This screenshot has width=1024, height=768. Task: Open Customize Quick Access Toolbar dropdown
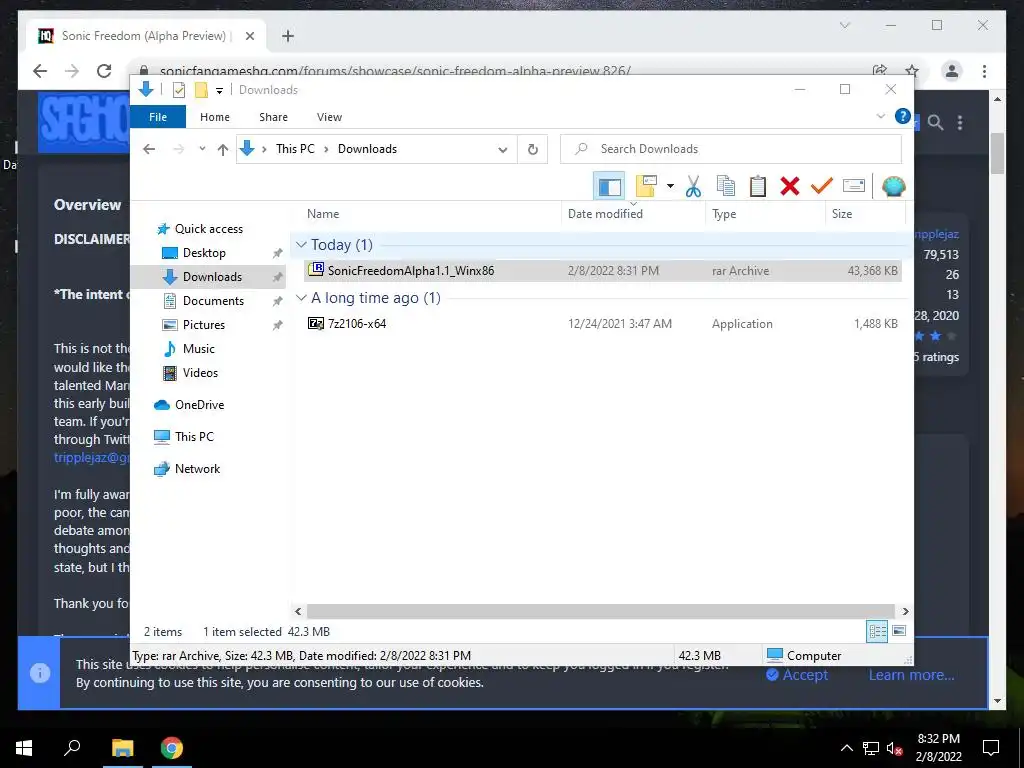point(219,91)
